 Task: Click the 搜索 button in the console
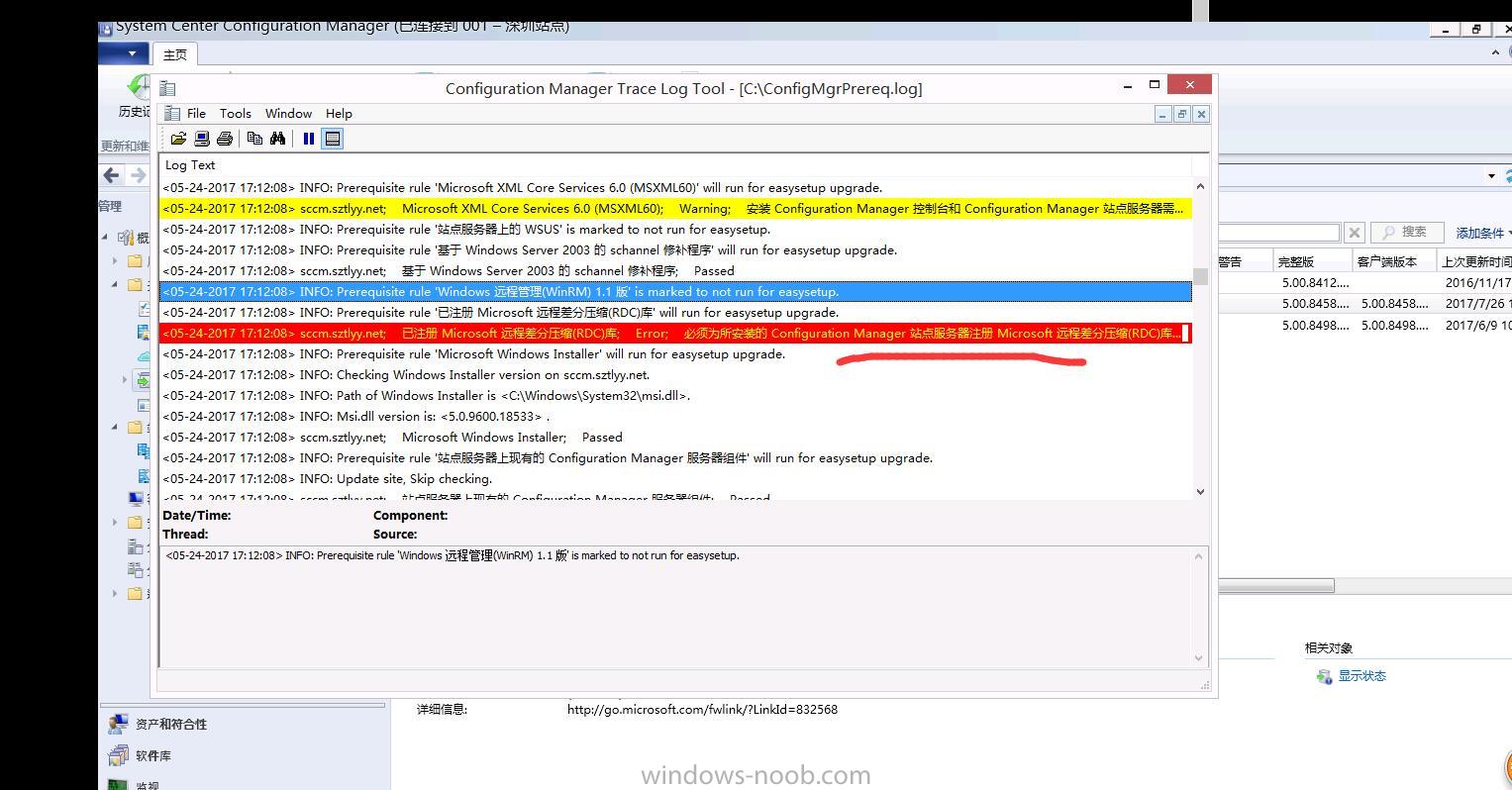pos(1406,232)
